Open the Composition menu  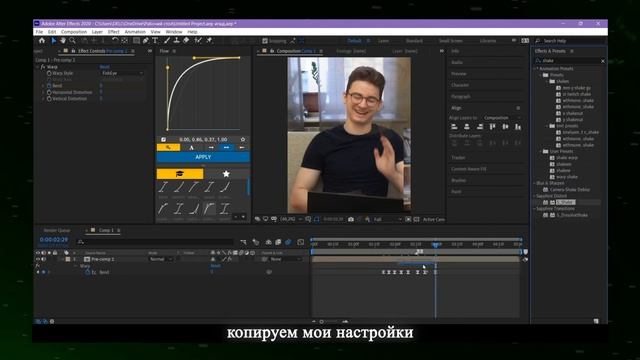point(74,31)
